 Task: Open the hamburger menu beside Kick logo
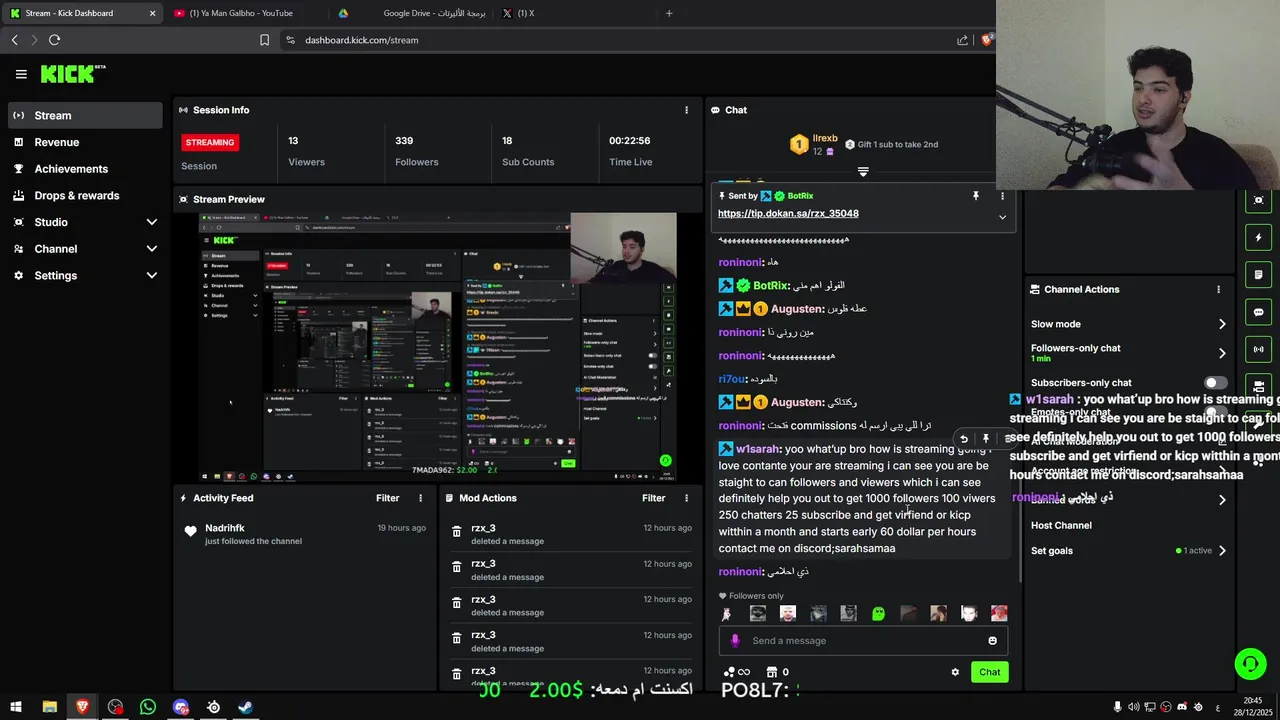point(21,74)
